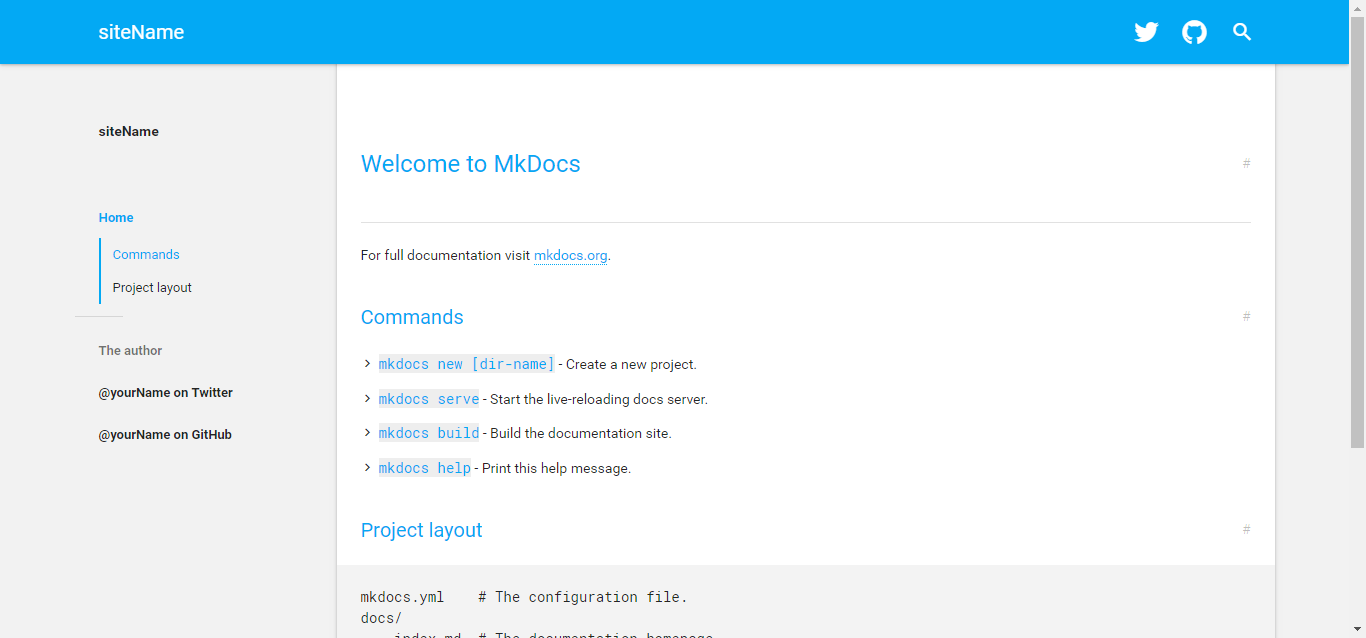Click the code 'mkdocs serve'
This screenshot has width=1366, height=638.
pyautogui.click(x=429, y=399)
